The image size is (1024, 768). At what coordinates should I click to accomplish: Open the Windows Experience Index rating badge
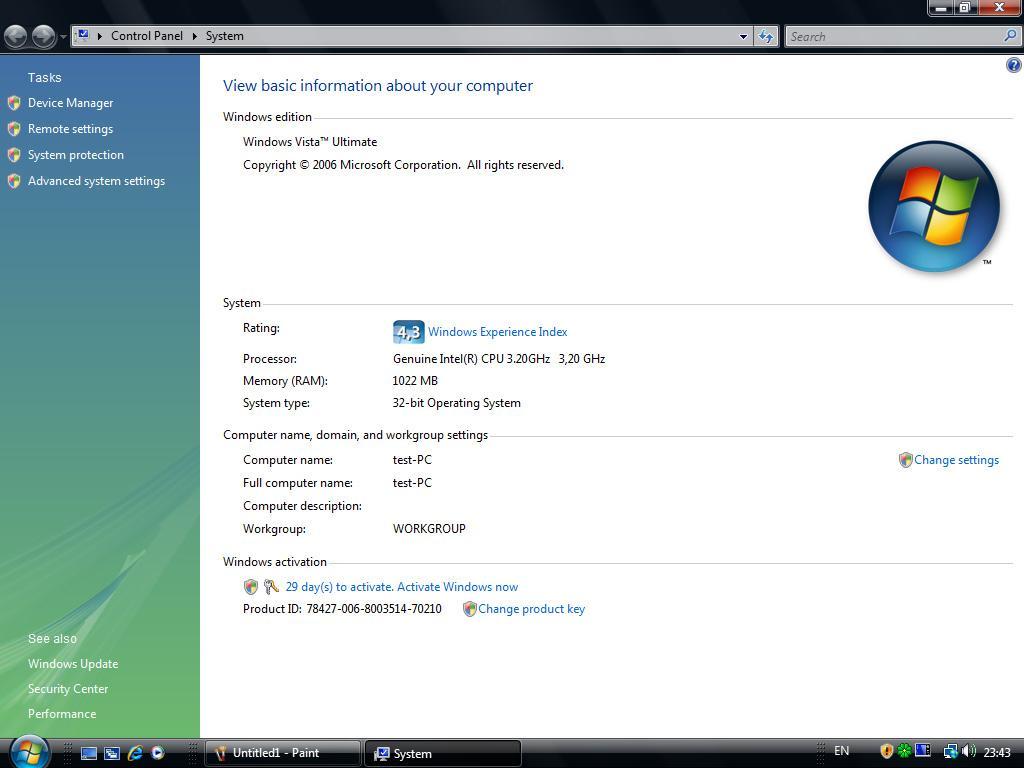408,332
